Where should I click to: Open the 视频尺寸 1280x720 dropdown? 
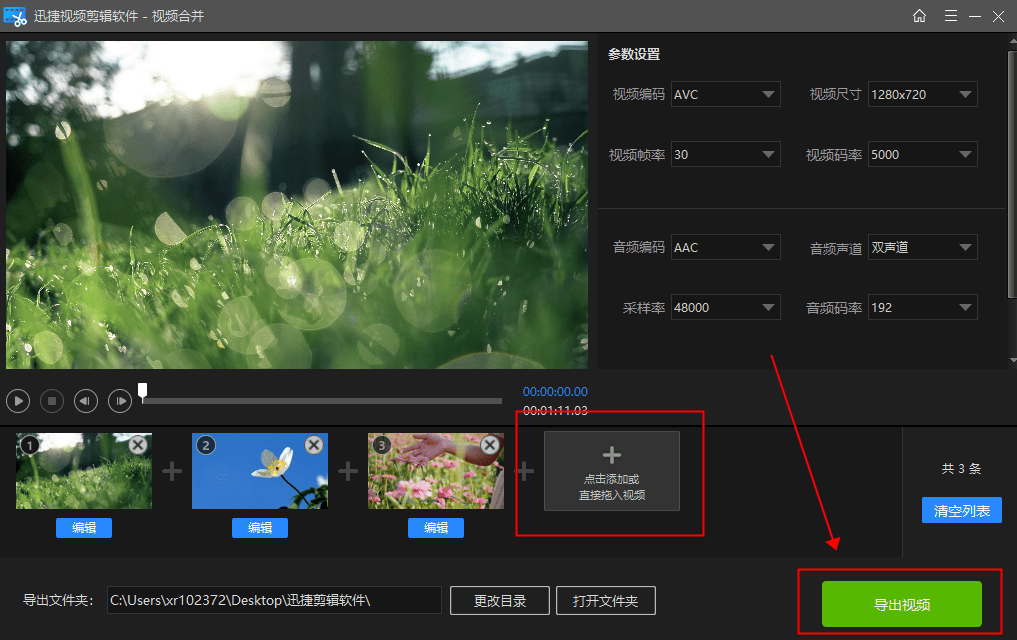[922, 95]
